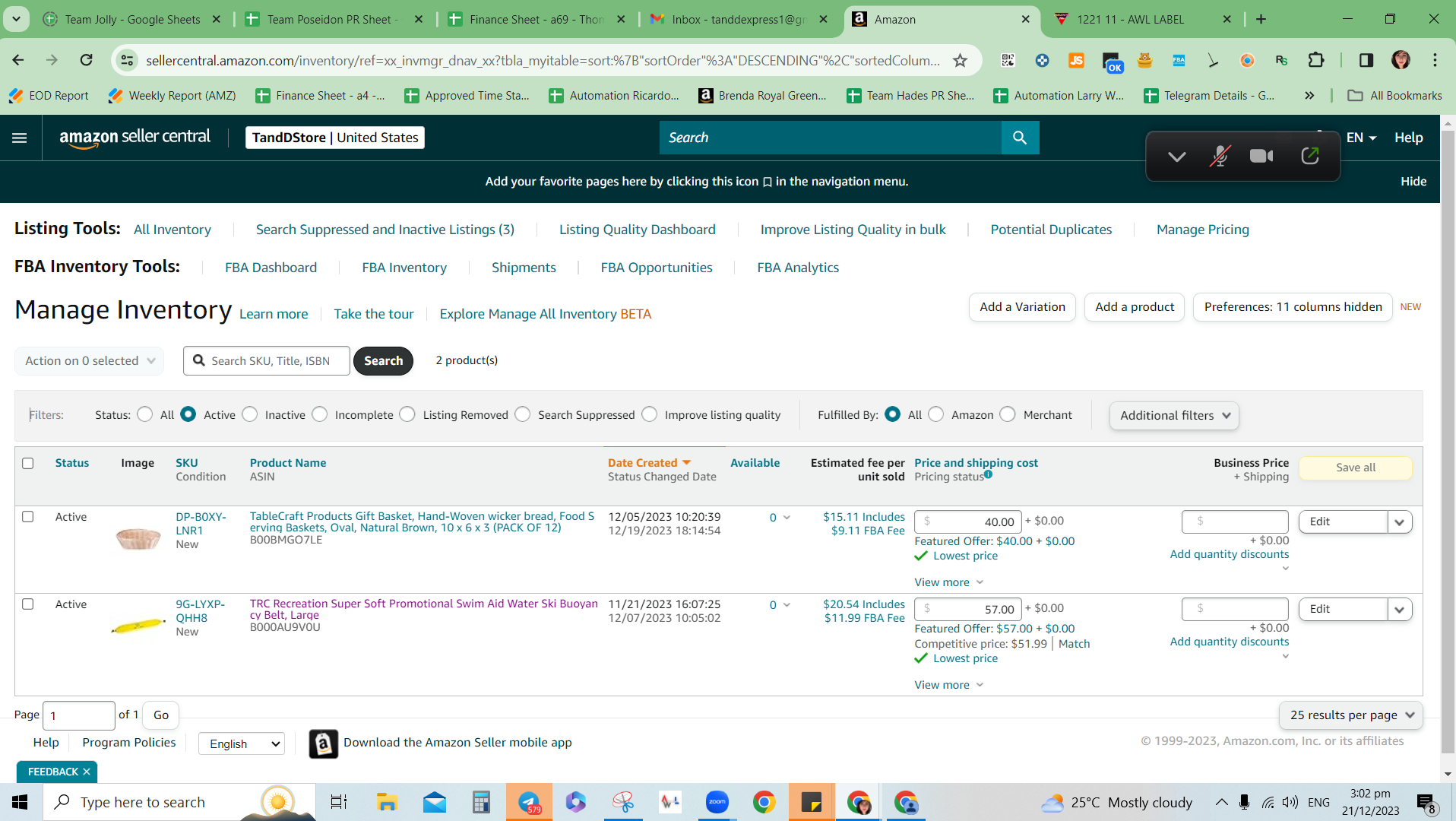Click the $40.00 price input field

(968, 521)
